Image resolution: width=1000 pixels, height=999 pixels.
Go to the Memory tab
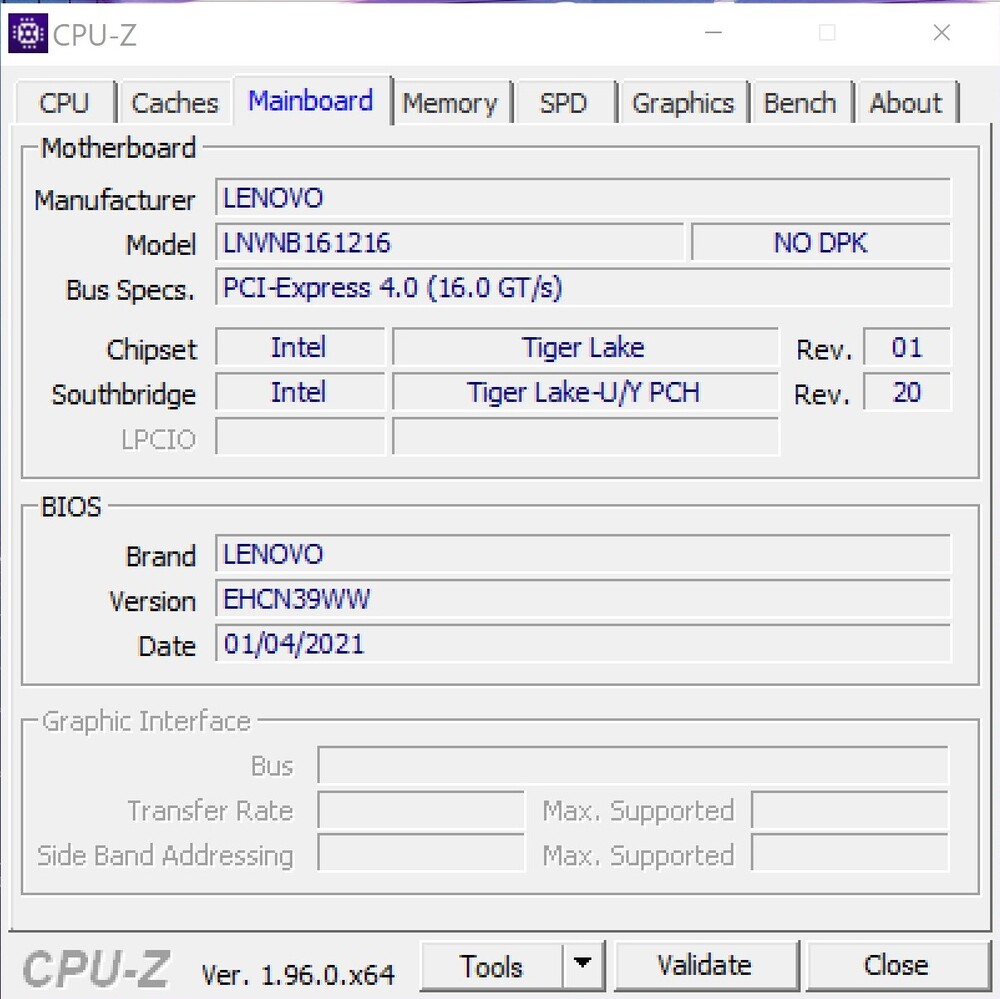450,103
